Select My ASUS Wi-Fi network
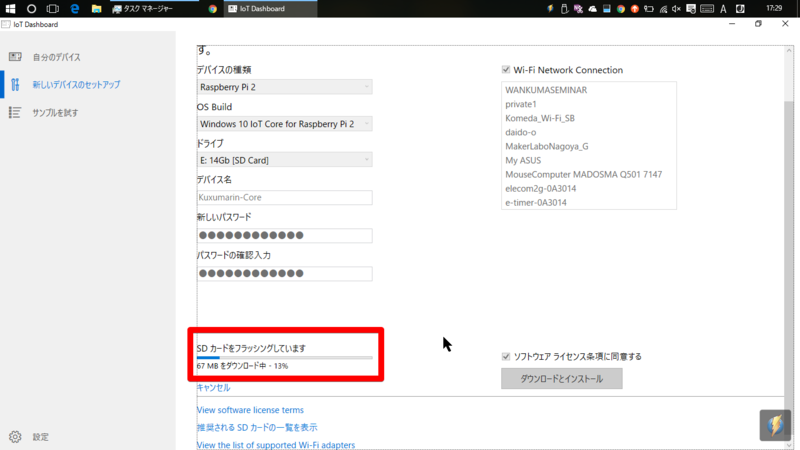 click(x=523, y=160)
